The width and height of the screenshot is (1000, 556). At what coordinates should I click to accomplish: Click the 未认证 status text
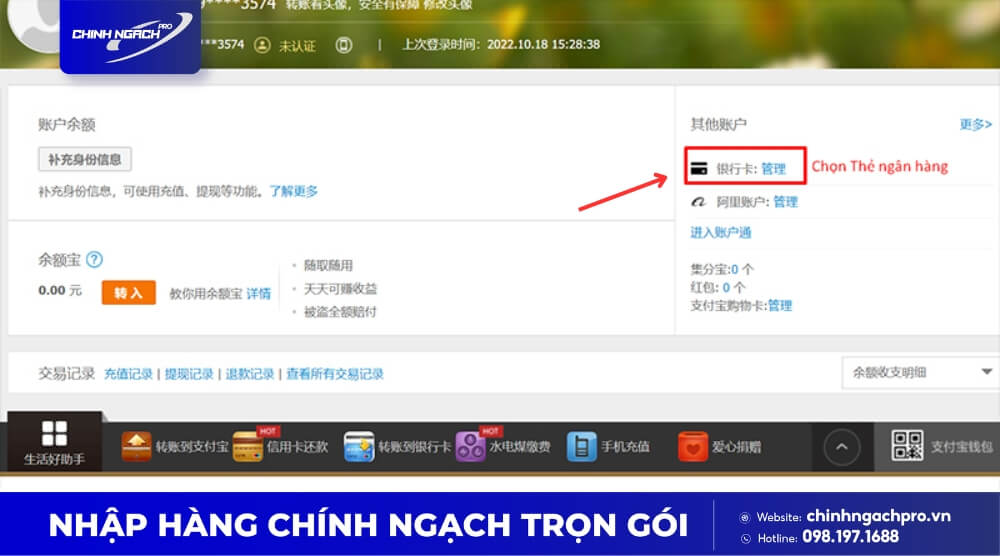click(297, 46)
